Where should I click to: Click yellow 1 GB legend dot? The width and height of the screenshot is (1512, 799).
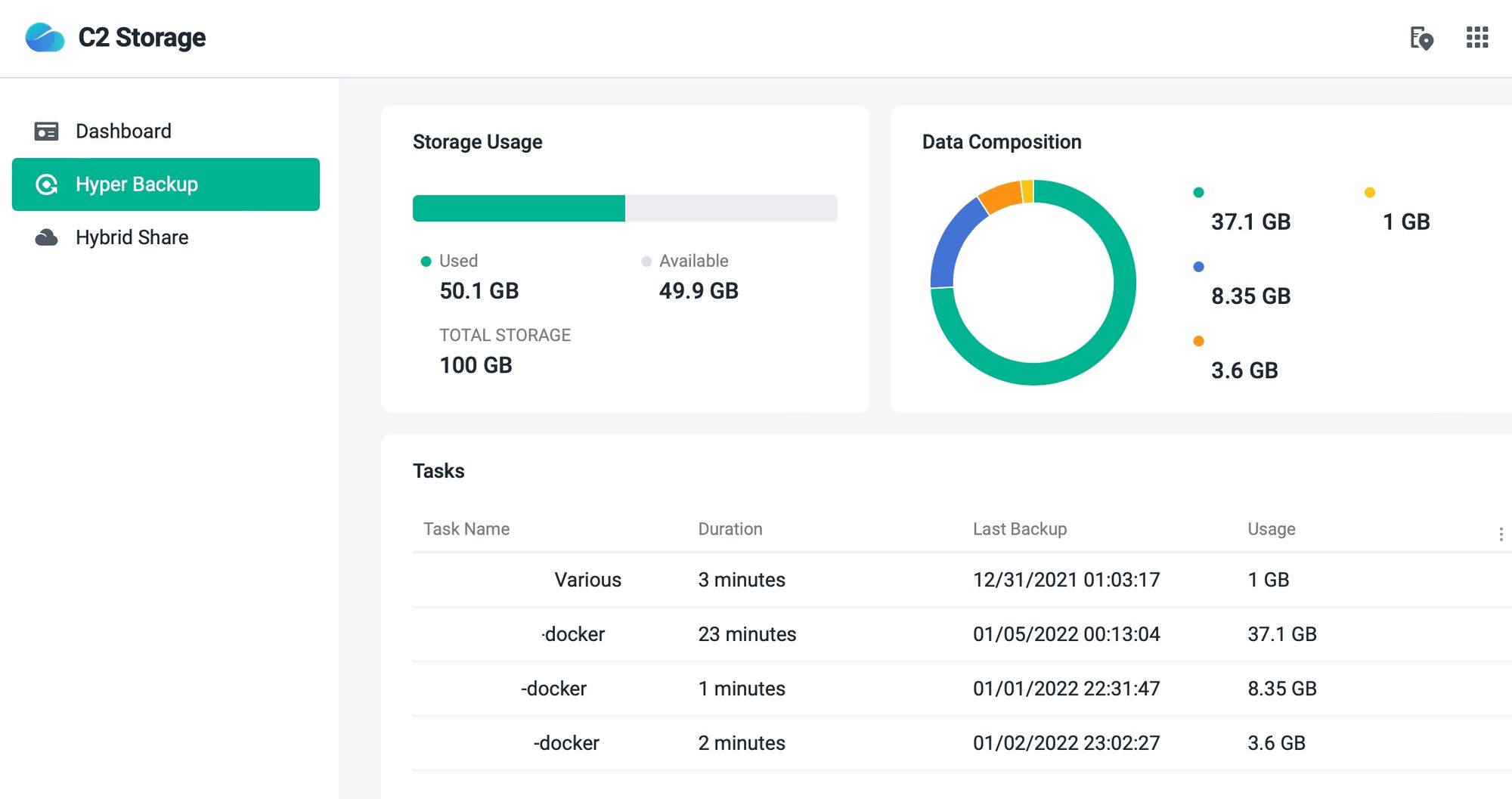[1369, 192]
